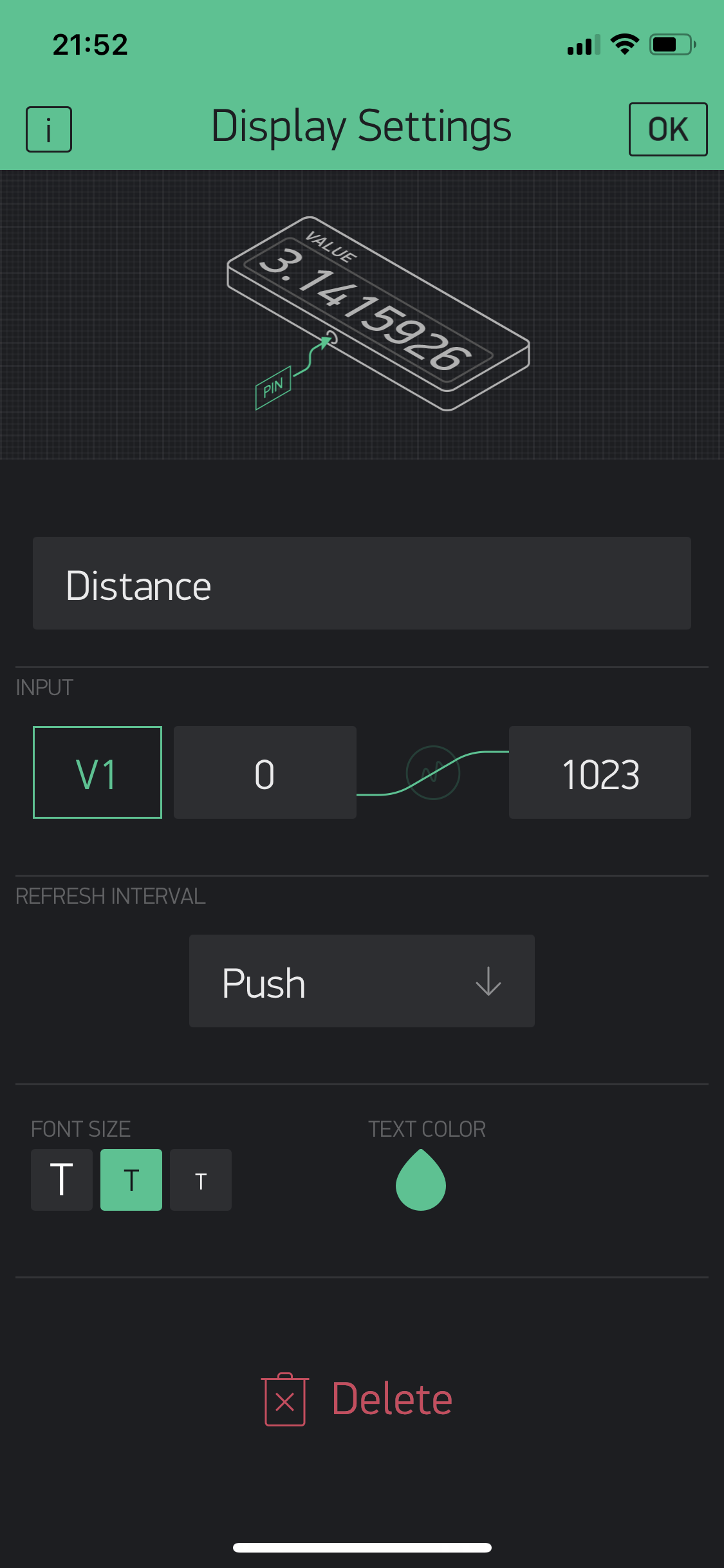Edit the minimum value 0 field
This screenshot has width=724, height=1568.
[x=265, y=772]
